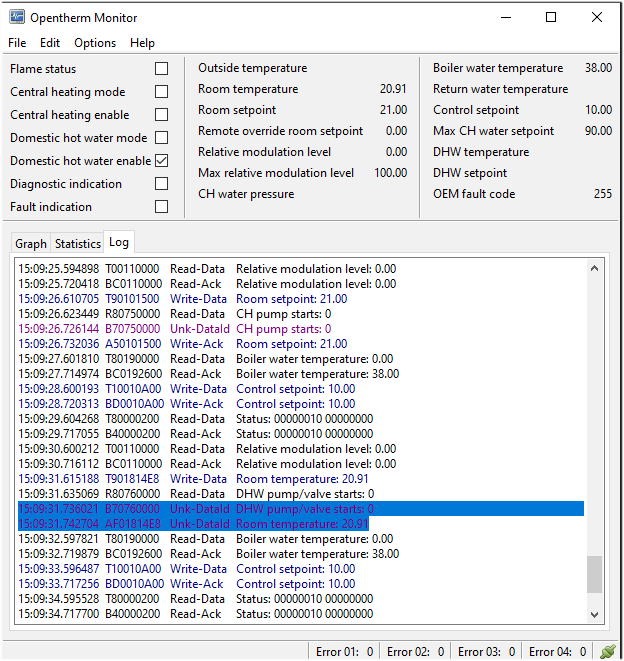
Task: Toggle the Fault indication checkbox
Action: [x=161, y=207]
